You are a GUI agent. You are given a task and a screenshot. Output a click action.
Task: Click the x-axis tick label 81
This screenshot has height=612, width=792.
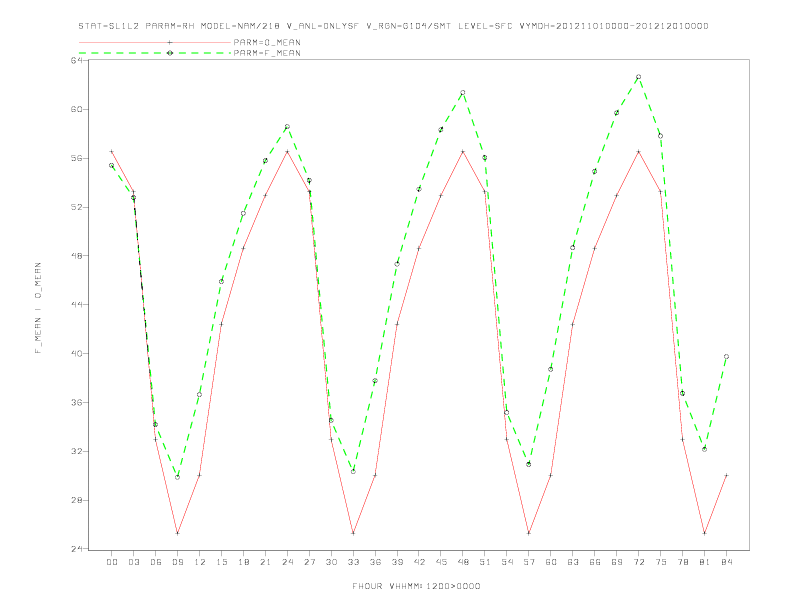[705, 562]
